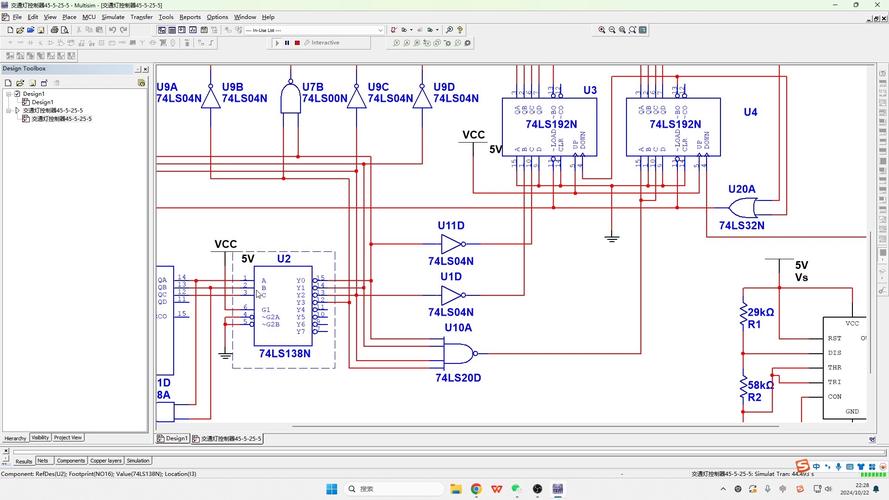889x500 pixels.
Task: Click the Zoom In magnifier icon
Action: (x=602, y=30)
